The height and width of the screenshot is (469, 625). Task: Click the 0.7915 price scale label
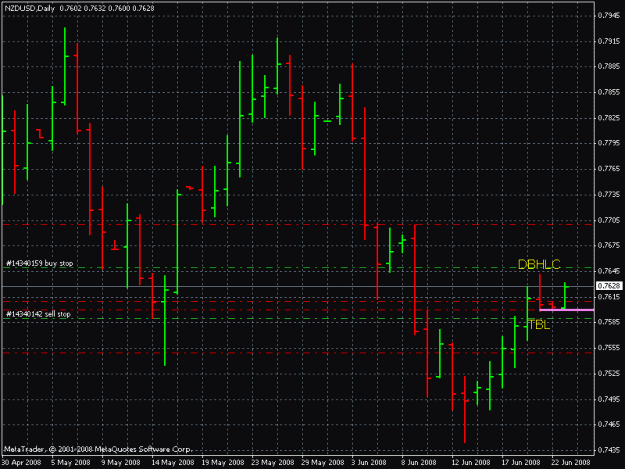click(x=609, y=41)
